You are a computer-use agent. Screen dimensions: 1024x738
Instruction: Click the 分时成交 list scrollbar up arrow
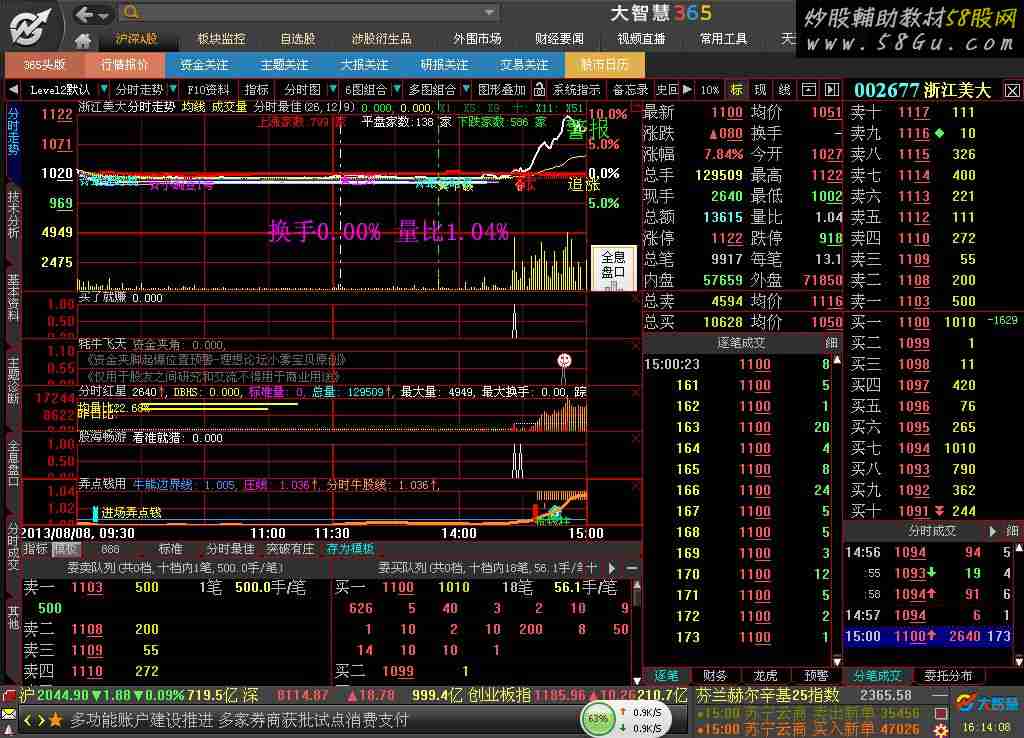(x=1018, y=547)
